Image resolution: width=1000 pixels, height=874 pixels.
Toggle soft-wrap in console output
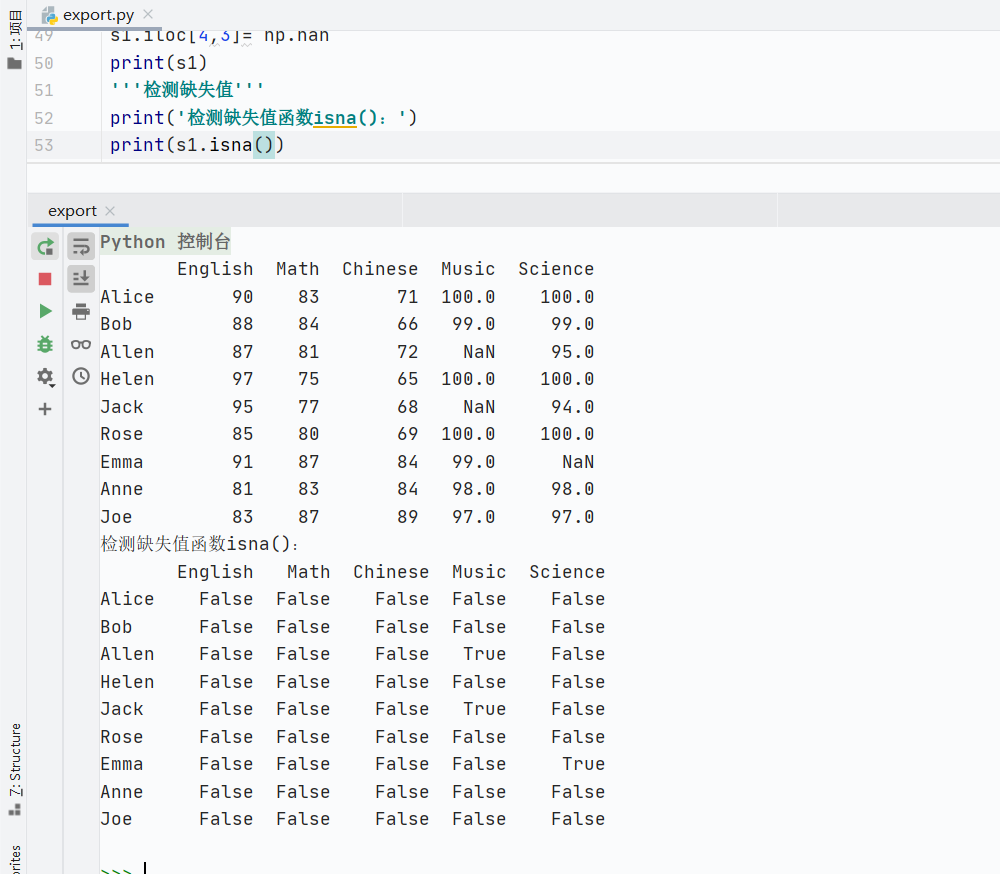[x=81, y=246]
